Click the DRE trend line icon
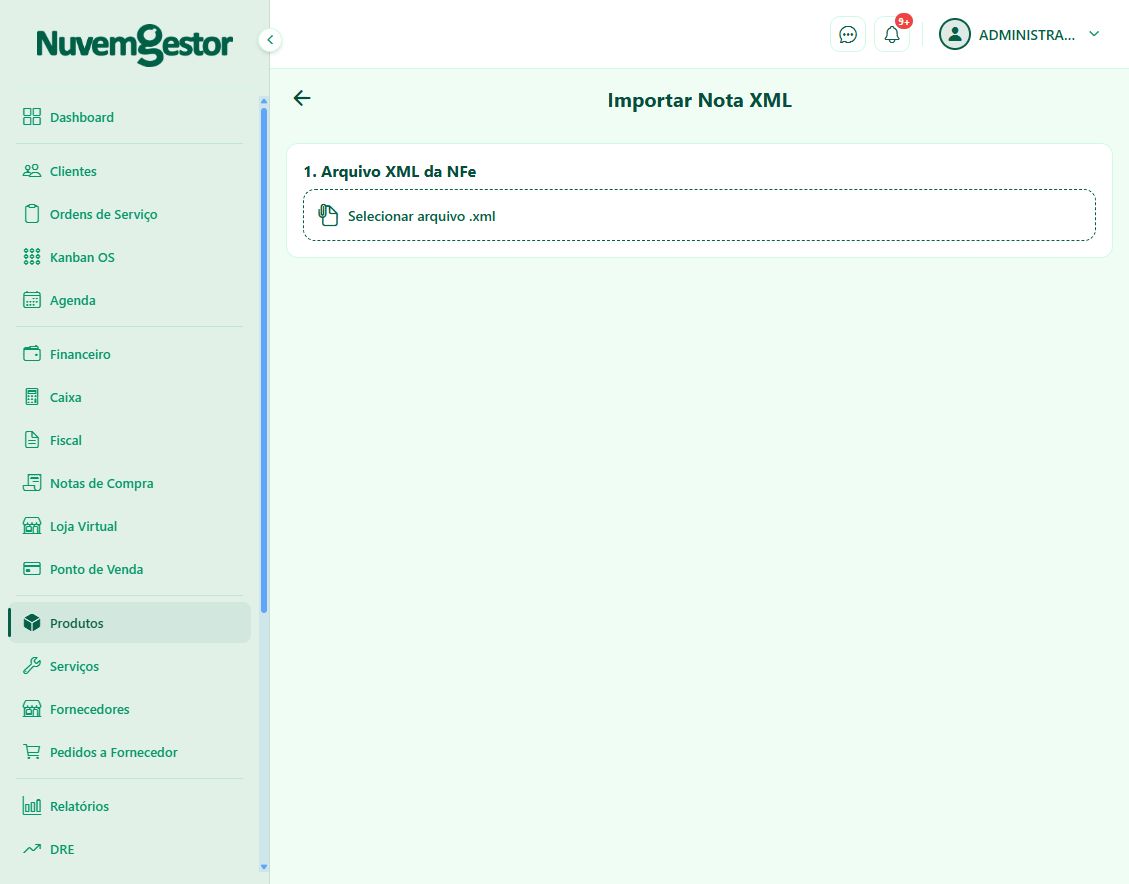Screen dimensions: 1129x884 [x=32, y=849]
